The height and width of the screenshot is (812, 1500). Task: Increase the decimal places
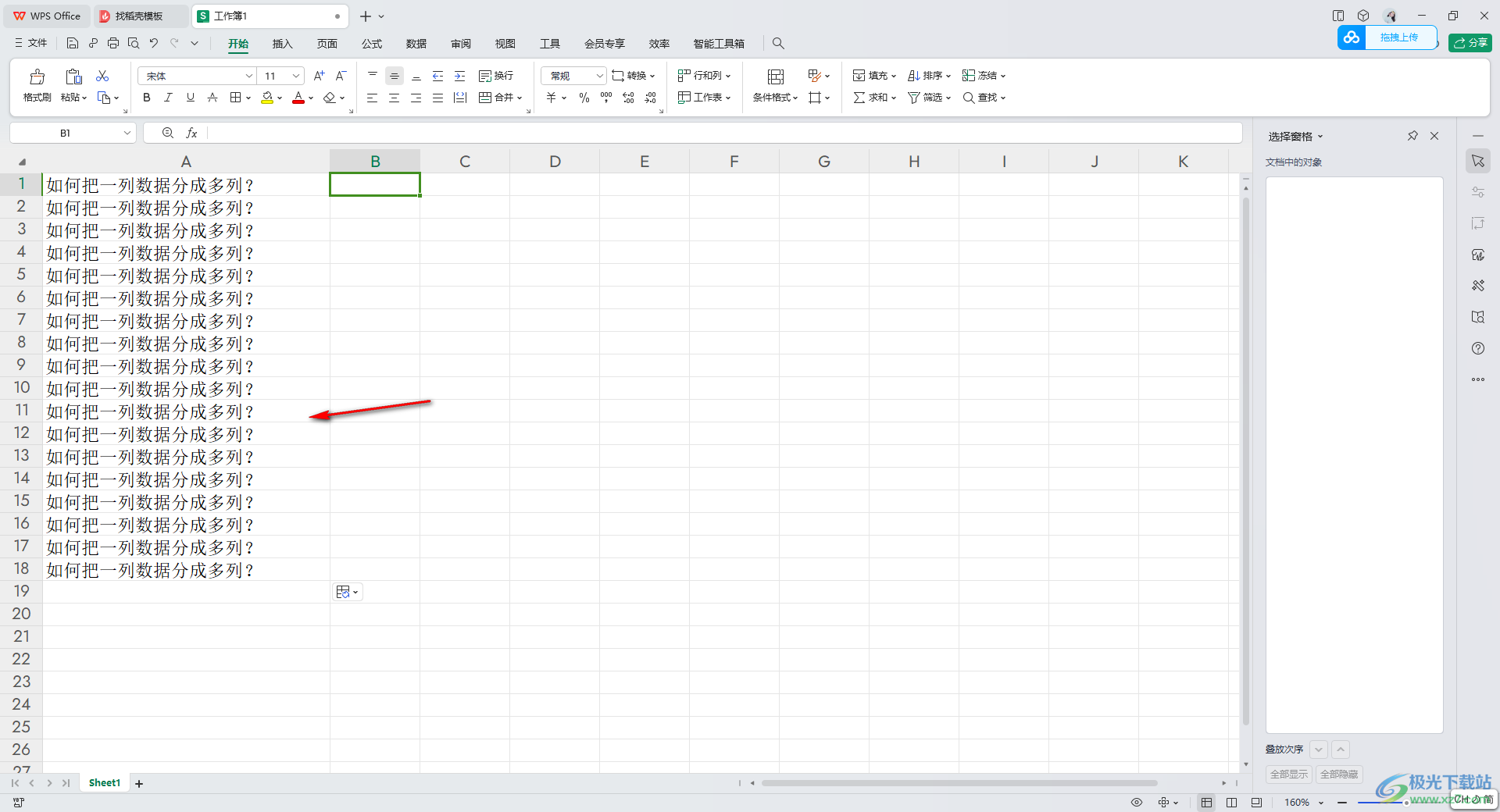tap(629, 98)
